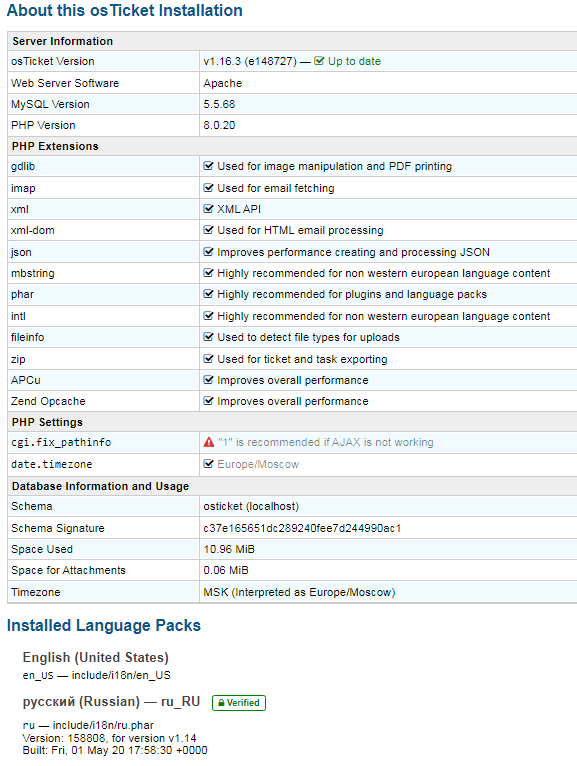Click the cgi.fix_pathinfo setting name
The height and width of the screenshot is (766, 577).
[61, 442]
